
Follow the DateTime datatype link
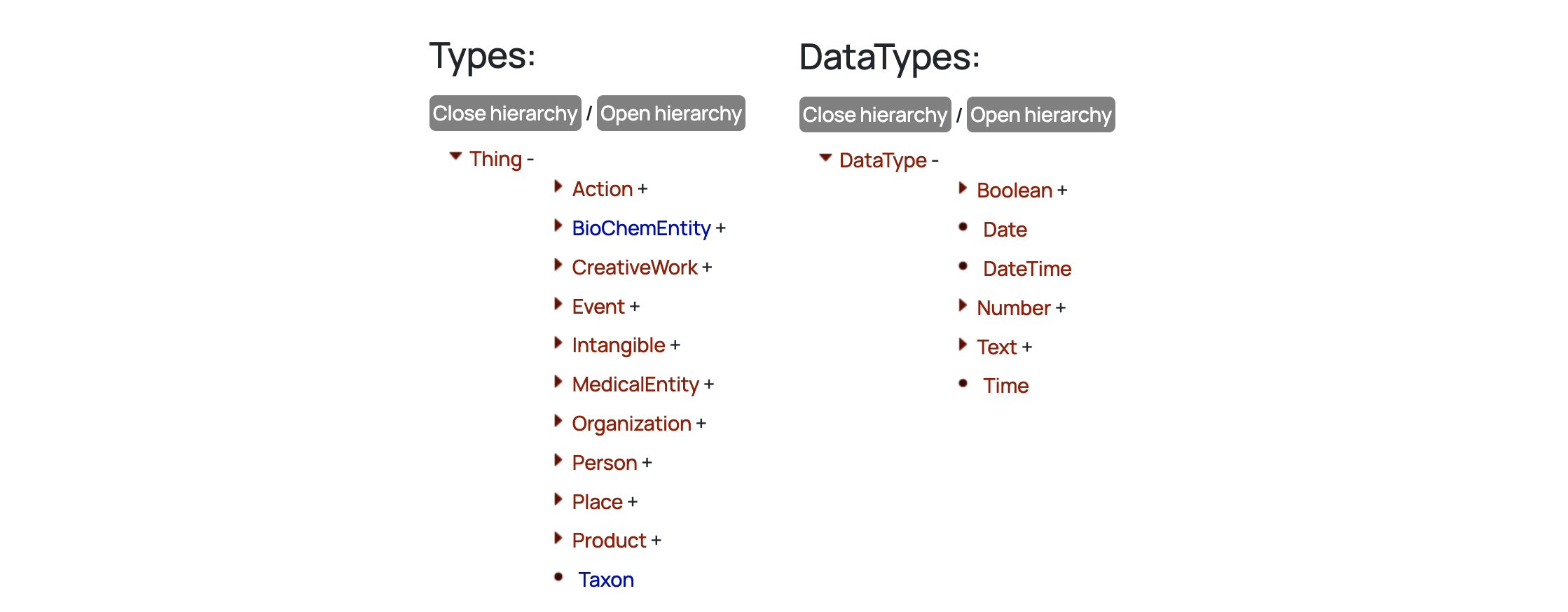1026,269
